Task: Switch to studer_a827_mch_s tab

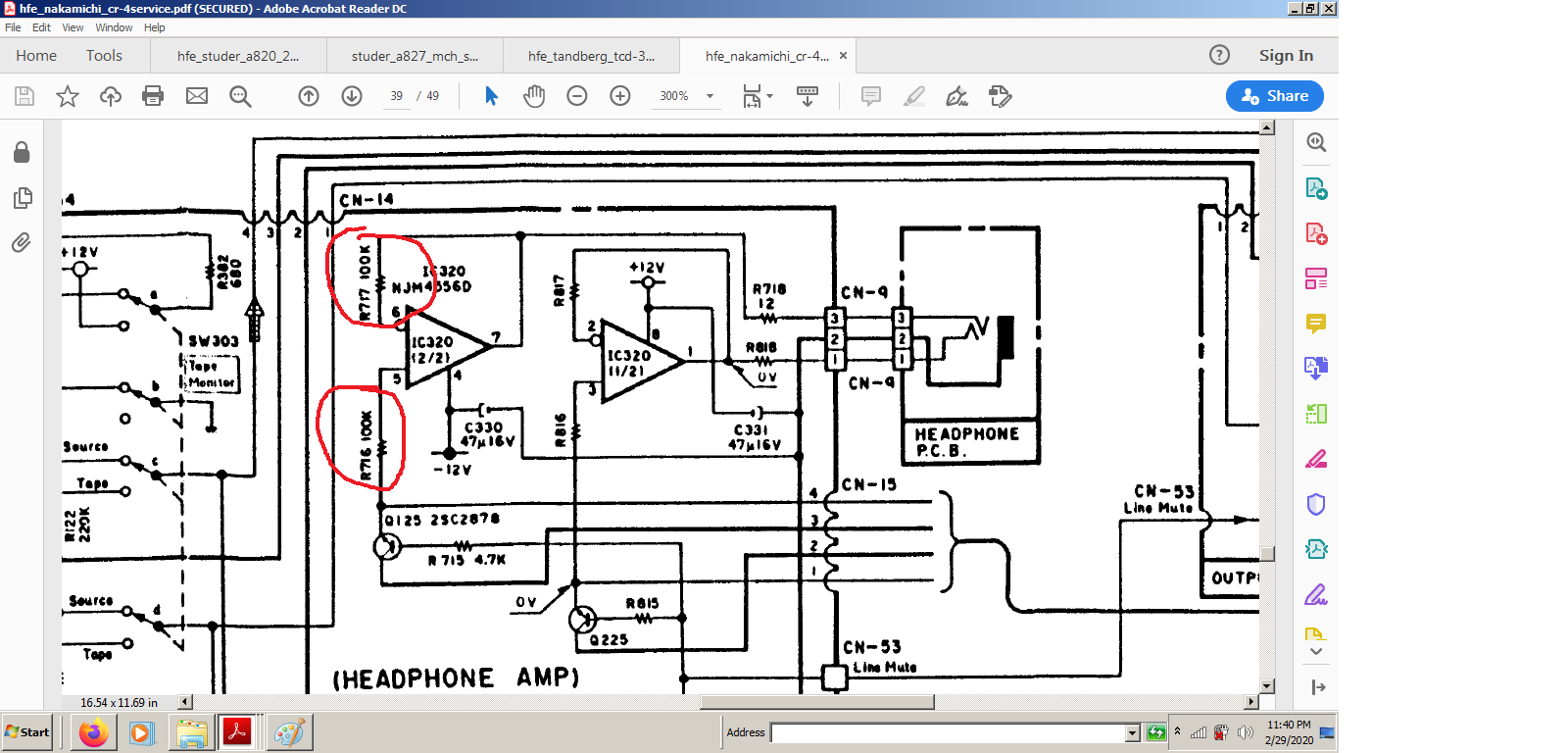Action: (x=415, y=56)
